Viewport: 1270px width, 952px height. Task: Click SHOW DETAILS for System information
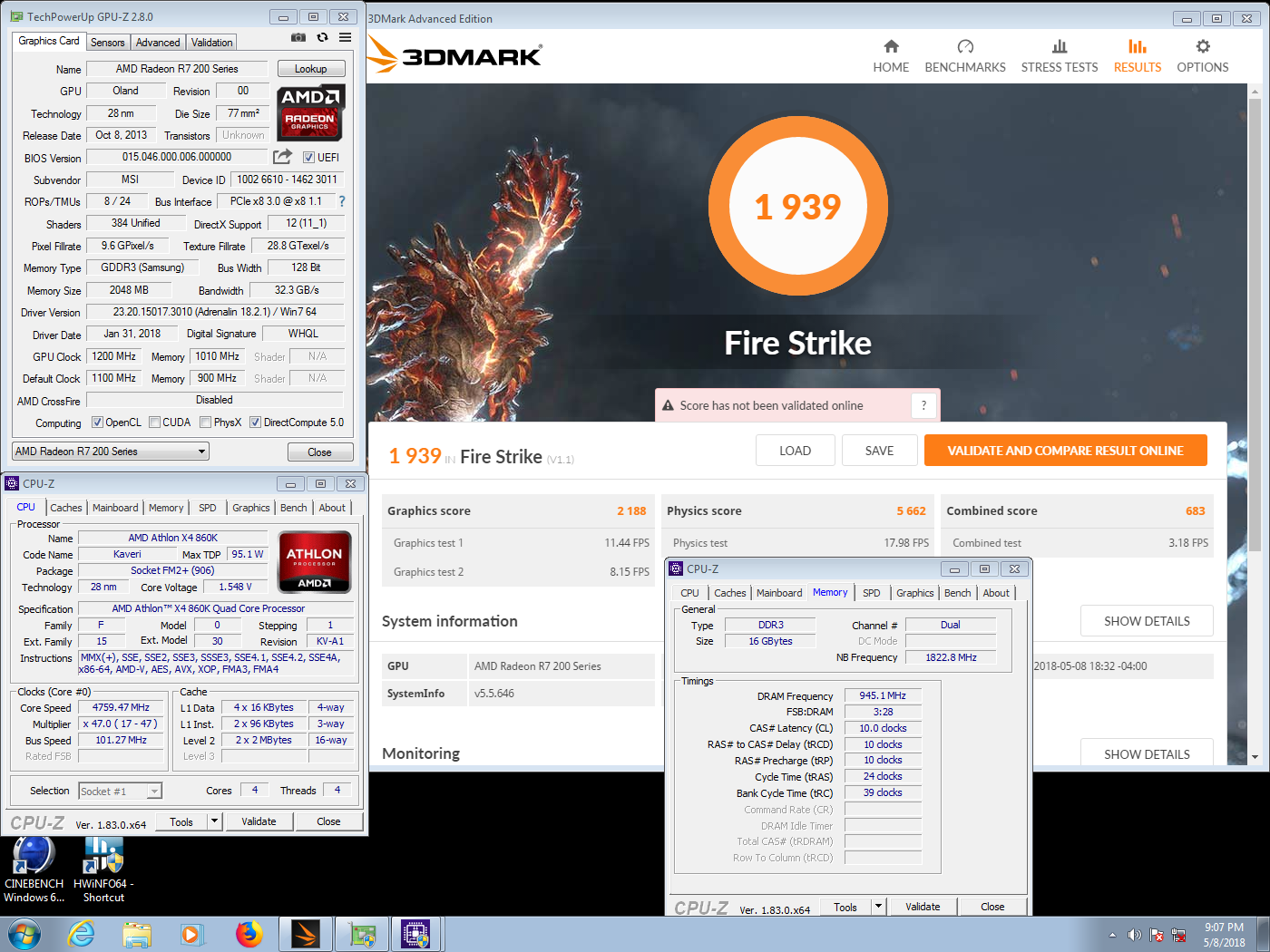[x=1147, y=621]
